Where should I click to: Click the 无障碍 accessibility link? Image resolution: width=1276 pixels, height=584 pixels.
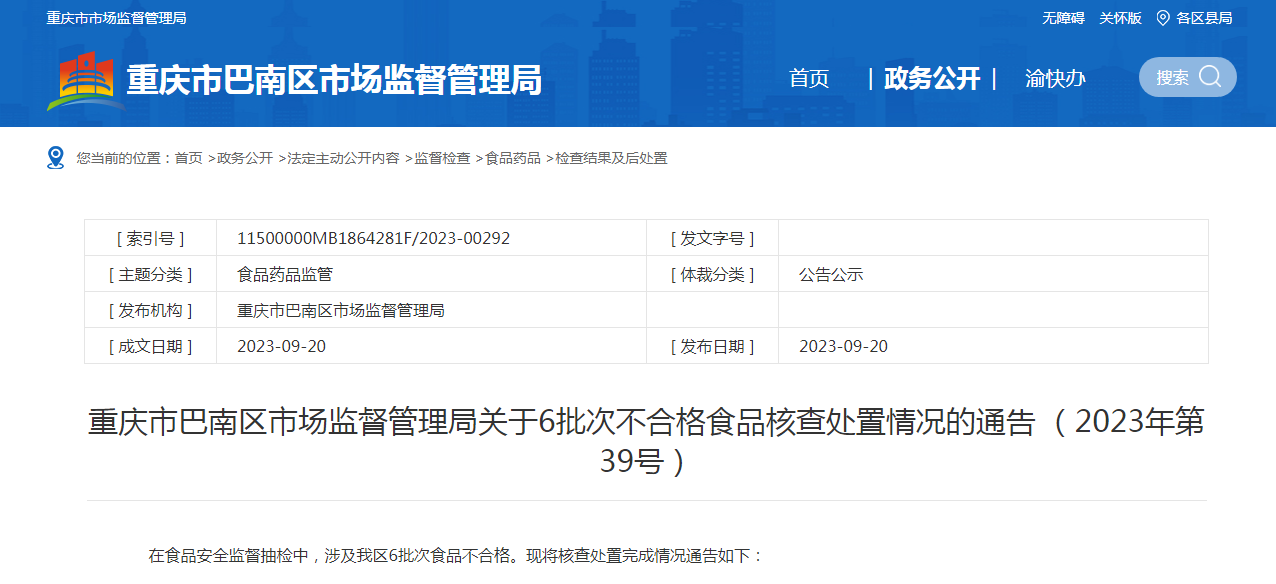pyautogui.click(x=1063, y=18)
